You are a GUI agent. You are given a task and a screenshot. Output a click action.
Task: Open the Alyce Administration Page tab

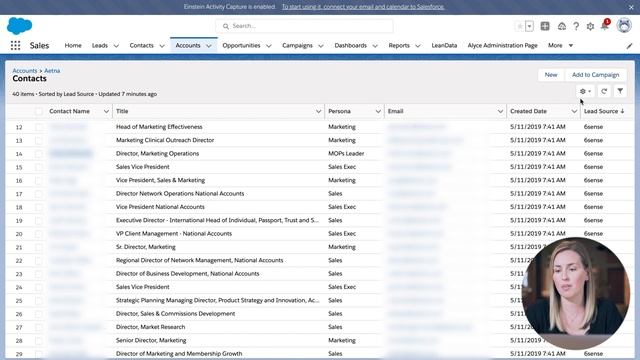tap(502, 45)
